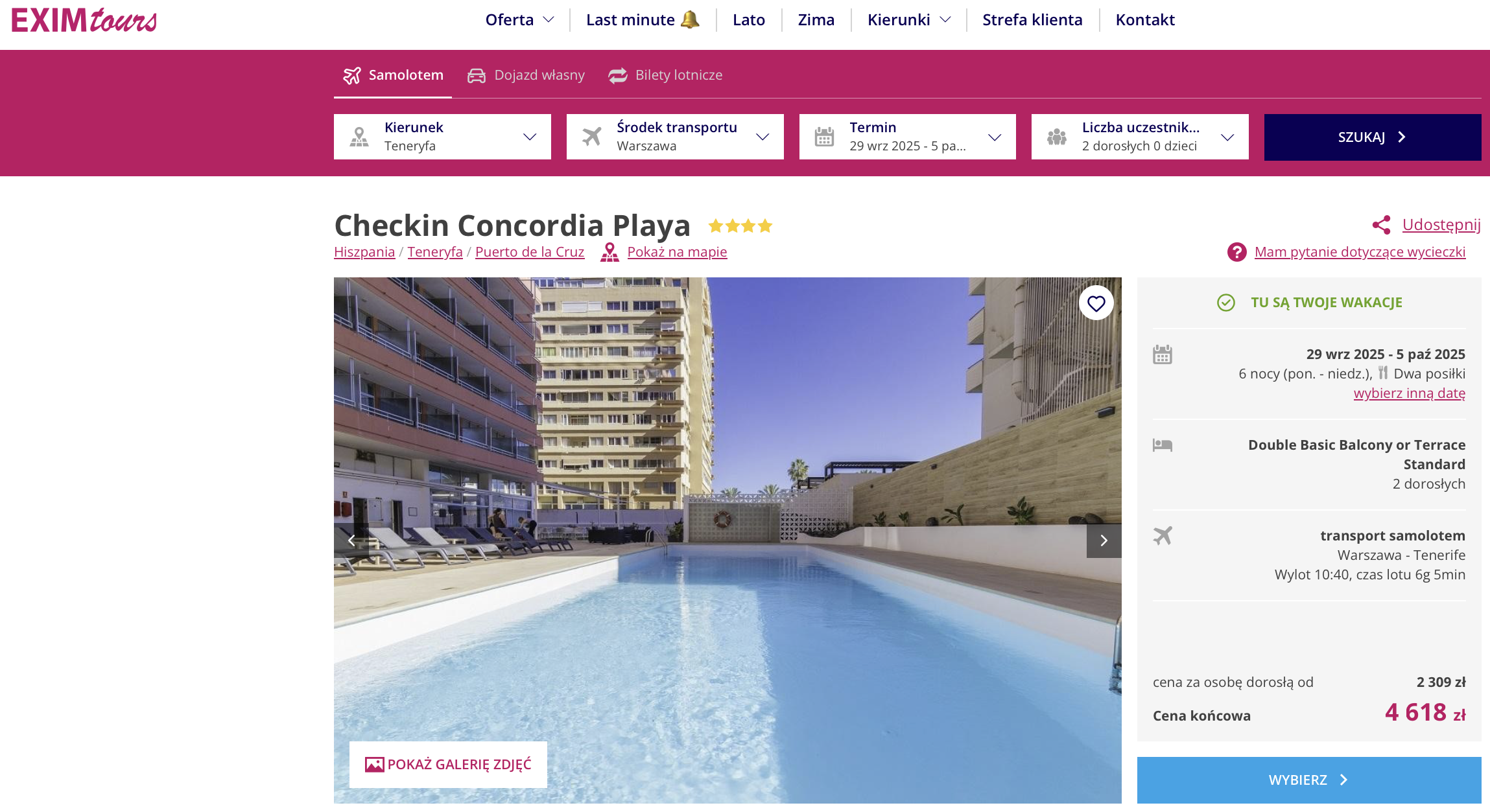Add hotel to favorites with heart icon

coord(1096,303)
